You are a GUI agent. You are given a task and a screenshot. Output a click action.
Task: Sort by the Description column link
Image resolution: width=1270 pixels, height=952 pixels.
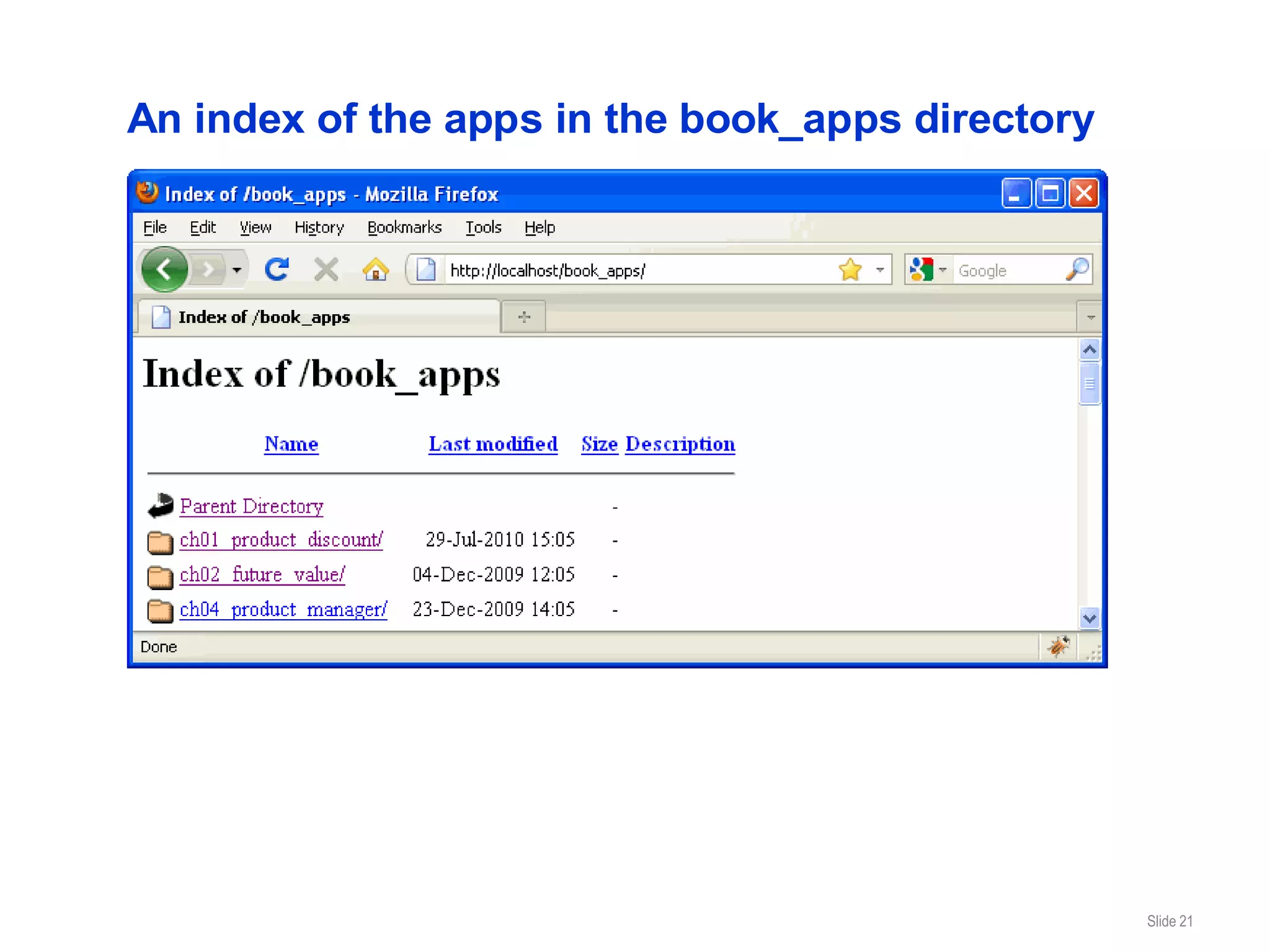coord(680,444)
